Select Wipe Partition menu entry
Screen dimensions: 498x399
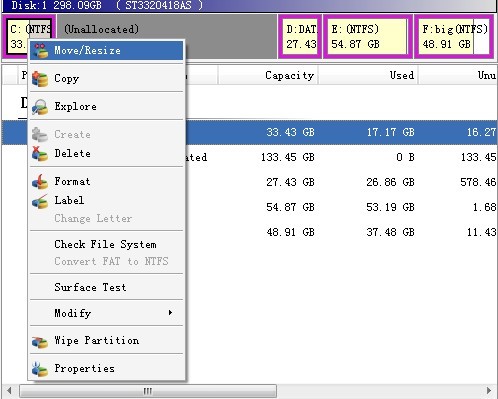pyautogui.click(x=106, y=340)
